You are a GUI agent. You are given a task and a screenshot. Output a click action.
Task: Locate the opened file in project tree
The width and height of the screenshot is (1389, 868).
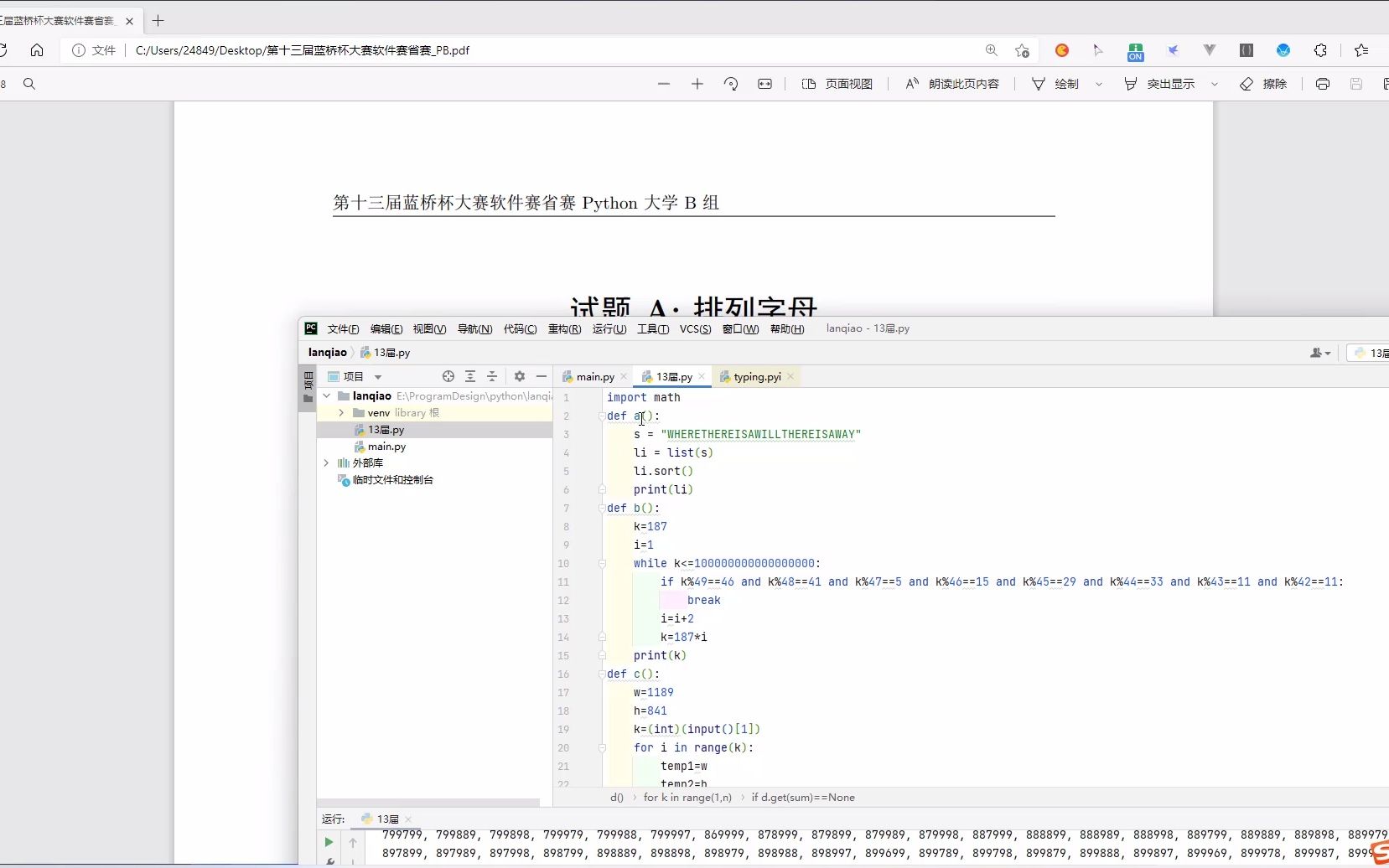[448, 377]
